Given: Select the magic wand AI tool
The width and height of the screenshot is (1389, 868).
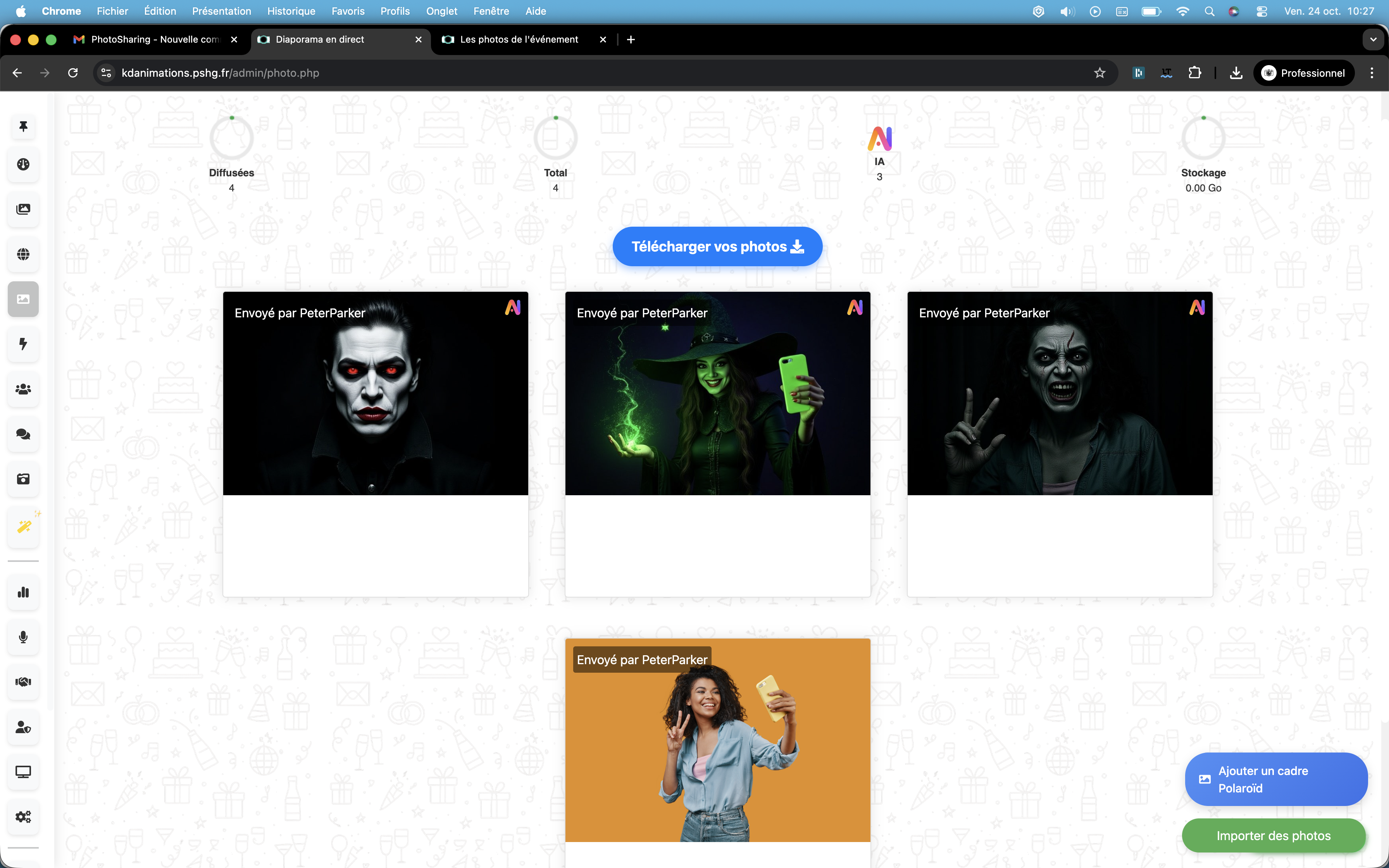Looking at the screenshot, I should click(23, 526).
